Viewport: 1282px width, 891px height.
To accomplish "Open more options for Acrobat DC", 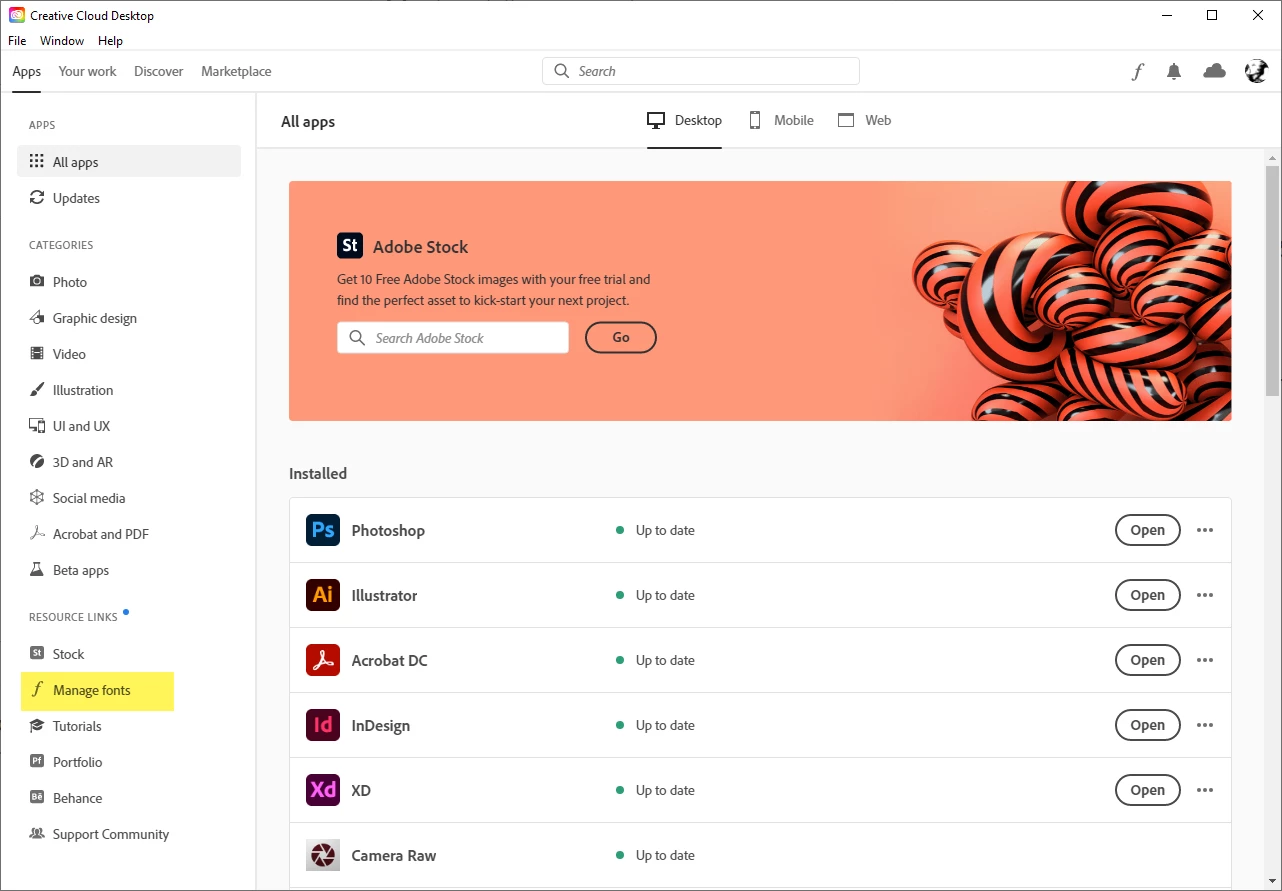I will tap(1205, 660).
